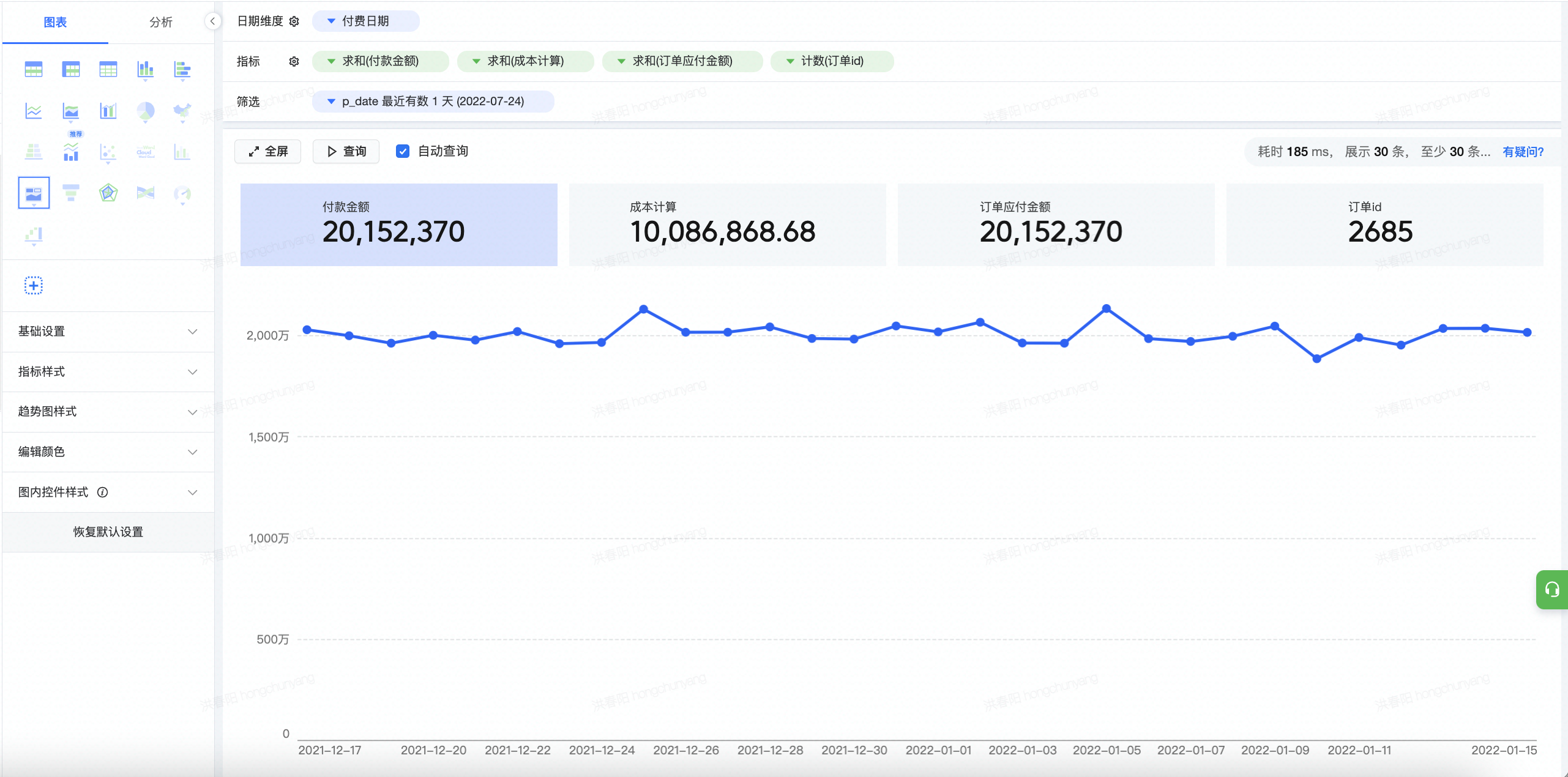
Task: Open settings gear next to 指标
Action: coord(294,61)
